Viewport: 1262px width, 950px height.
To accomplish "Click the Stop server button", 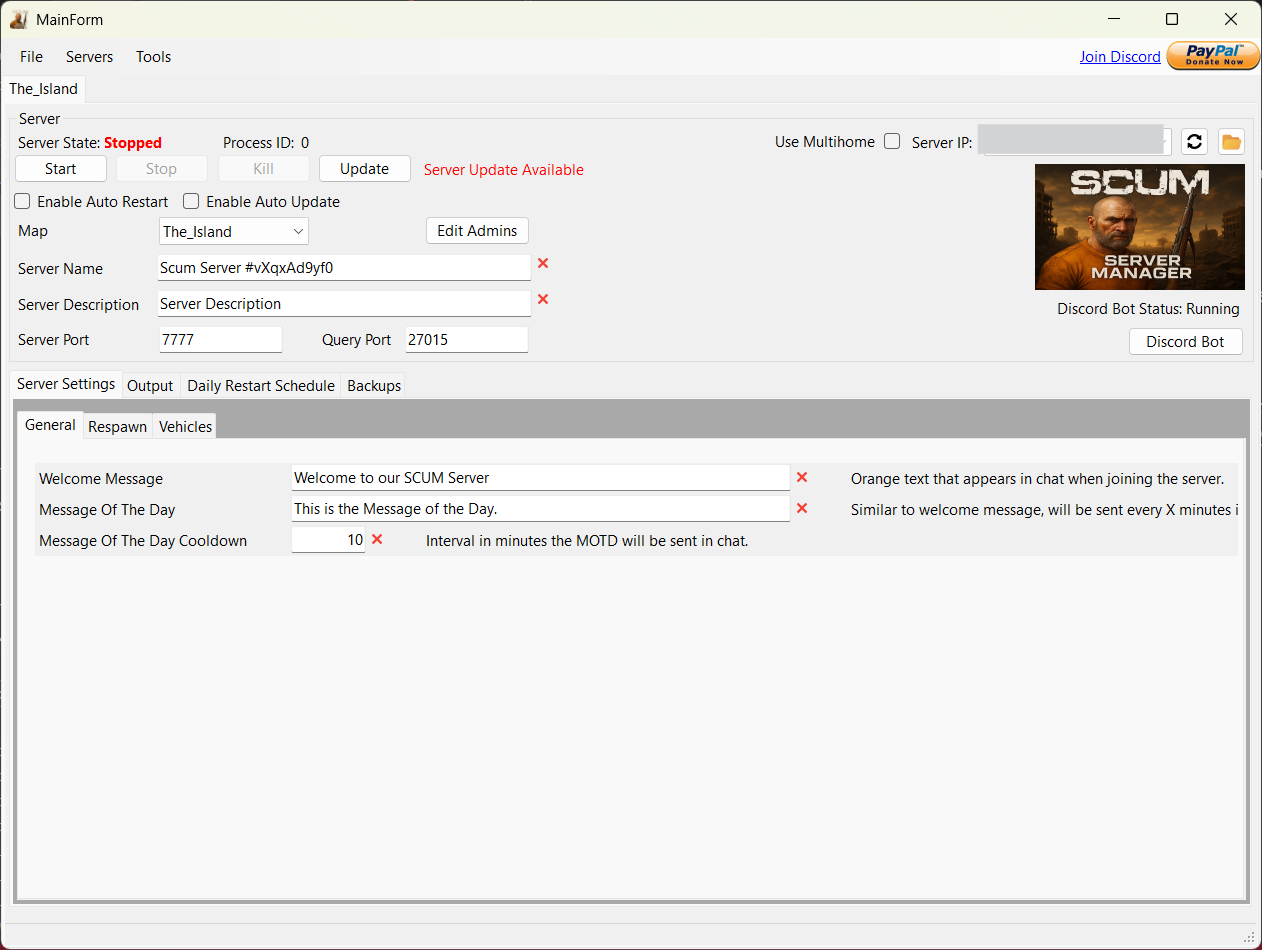I will click(162, 169).
